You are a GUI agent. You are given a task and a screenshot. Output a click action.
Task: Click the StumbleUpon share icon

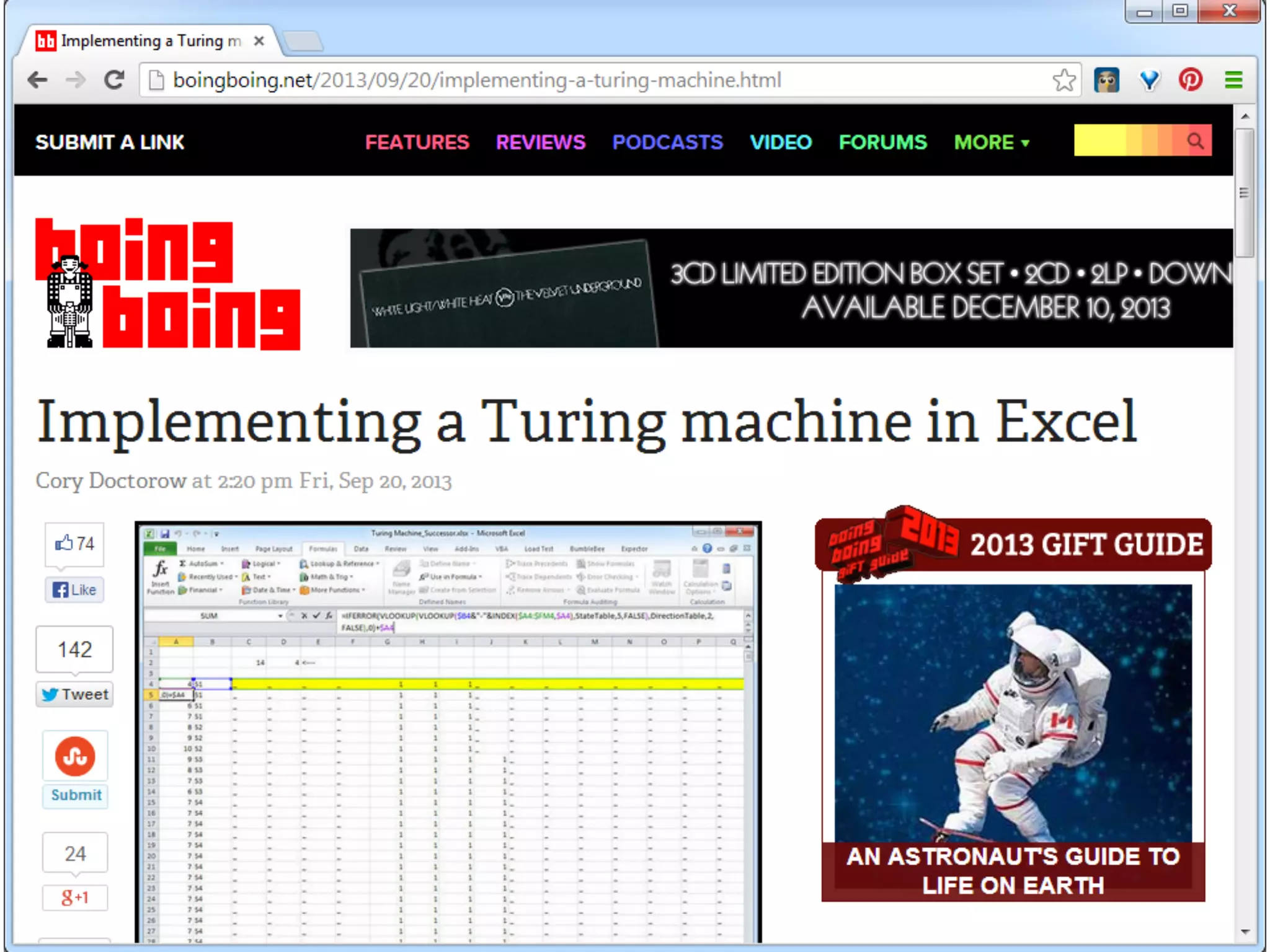[75, 756]
